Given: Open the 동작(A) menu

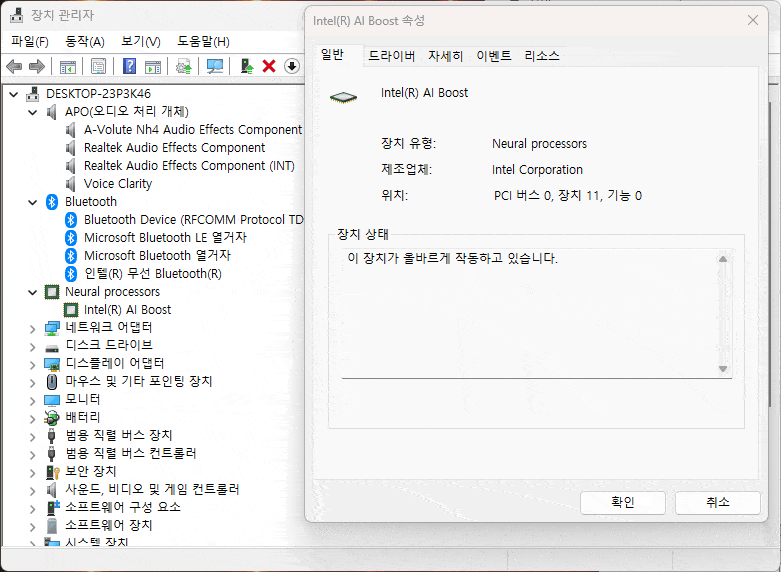Looking at the screenshot, I should pyautogui.click(x=85, y=41).
